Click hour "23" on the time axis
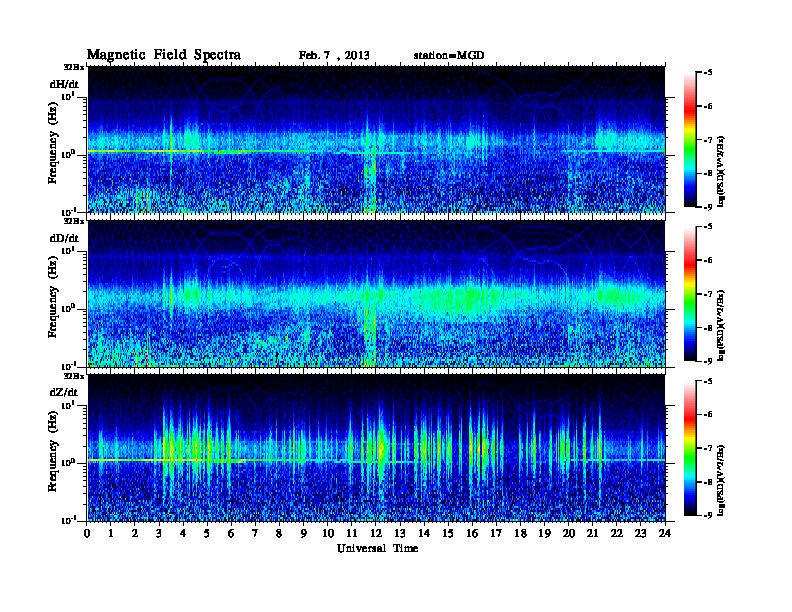 pos(640,534)
